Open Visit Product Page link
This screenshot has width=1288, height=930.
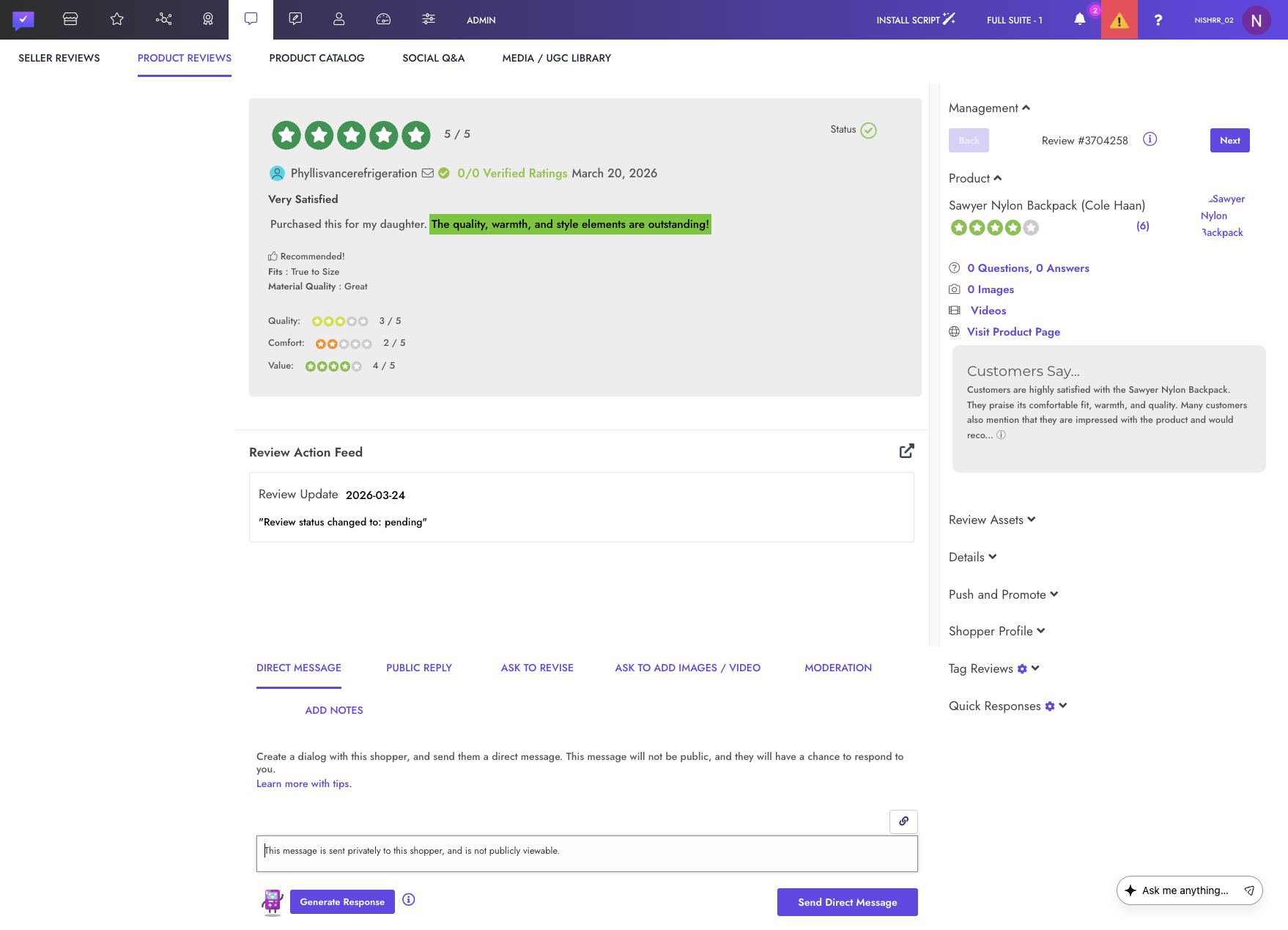pyautogui.click(x=1013, y=332)
